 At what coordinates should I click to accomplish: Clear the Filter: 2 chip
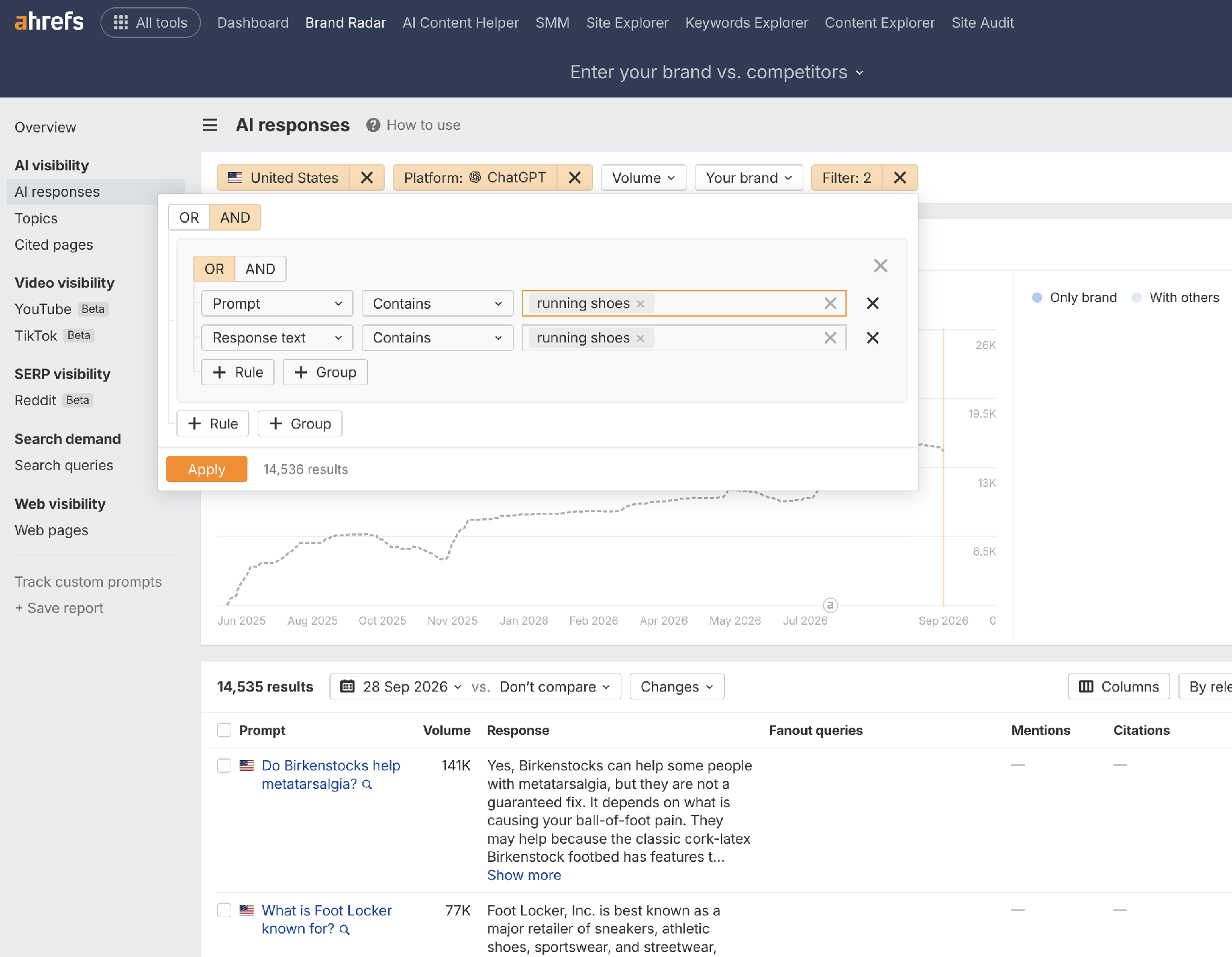(x=900, y=178)
